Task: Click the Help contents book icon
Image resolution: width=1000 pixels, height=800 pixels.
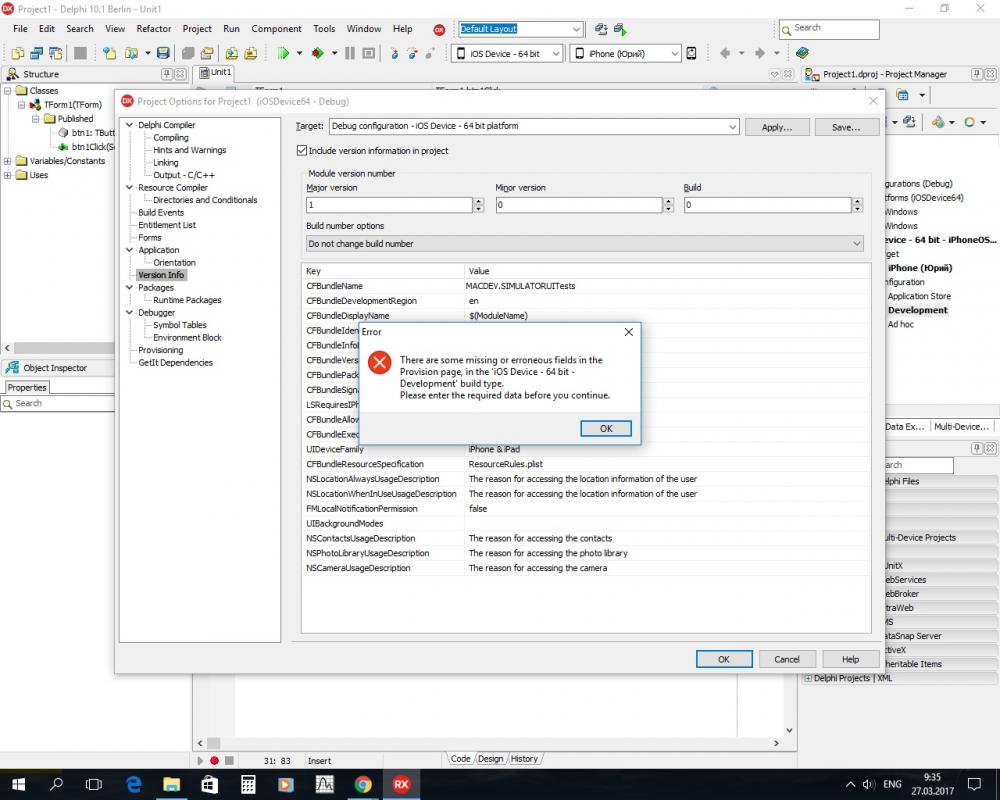Action: 802,53
